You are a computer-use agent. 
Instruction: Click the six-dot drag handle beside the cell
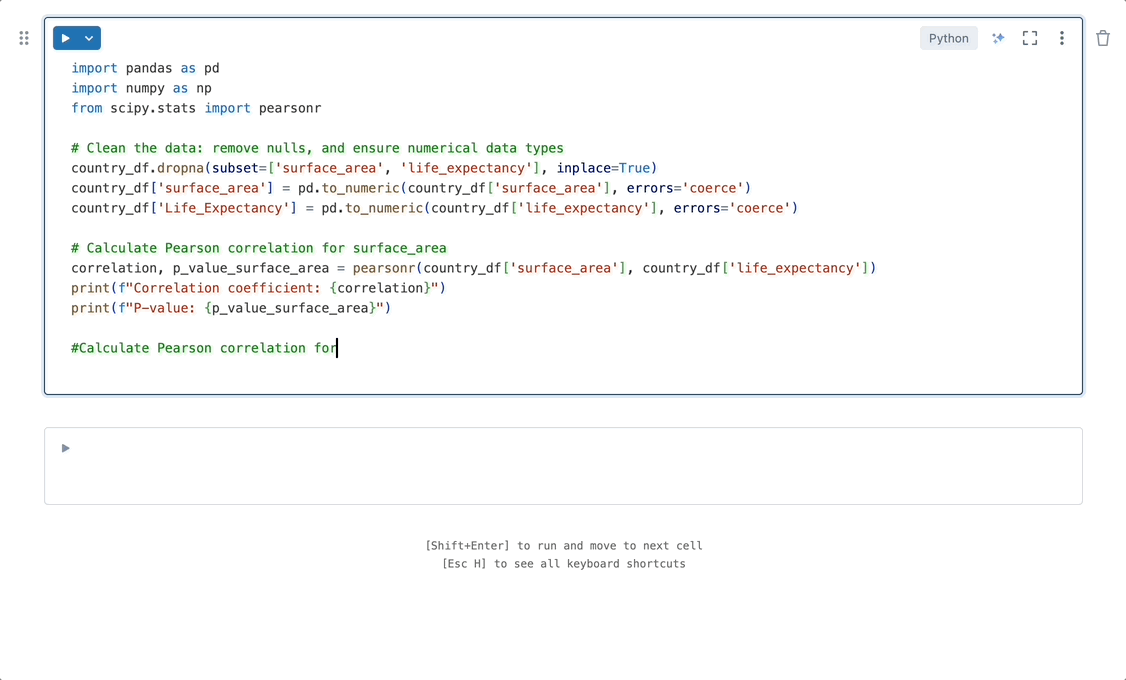pyautogui.click(x=23, y=38)
